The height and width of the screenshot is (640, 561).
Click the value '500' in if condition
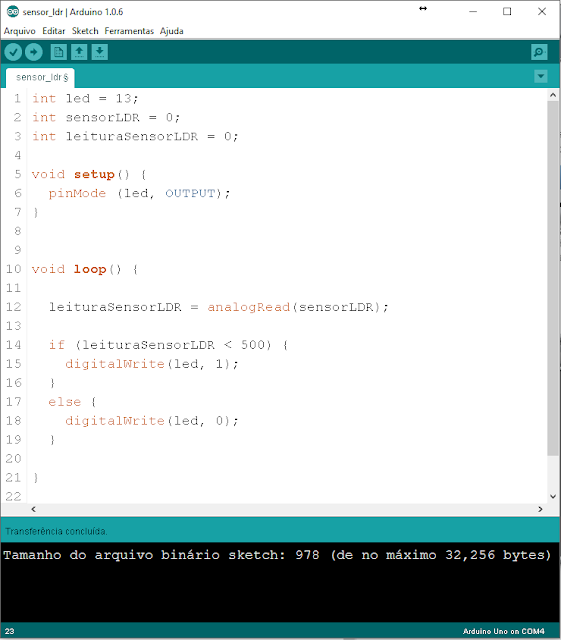click(253, 345)
